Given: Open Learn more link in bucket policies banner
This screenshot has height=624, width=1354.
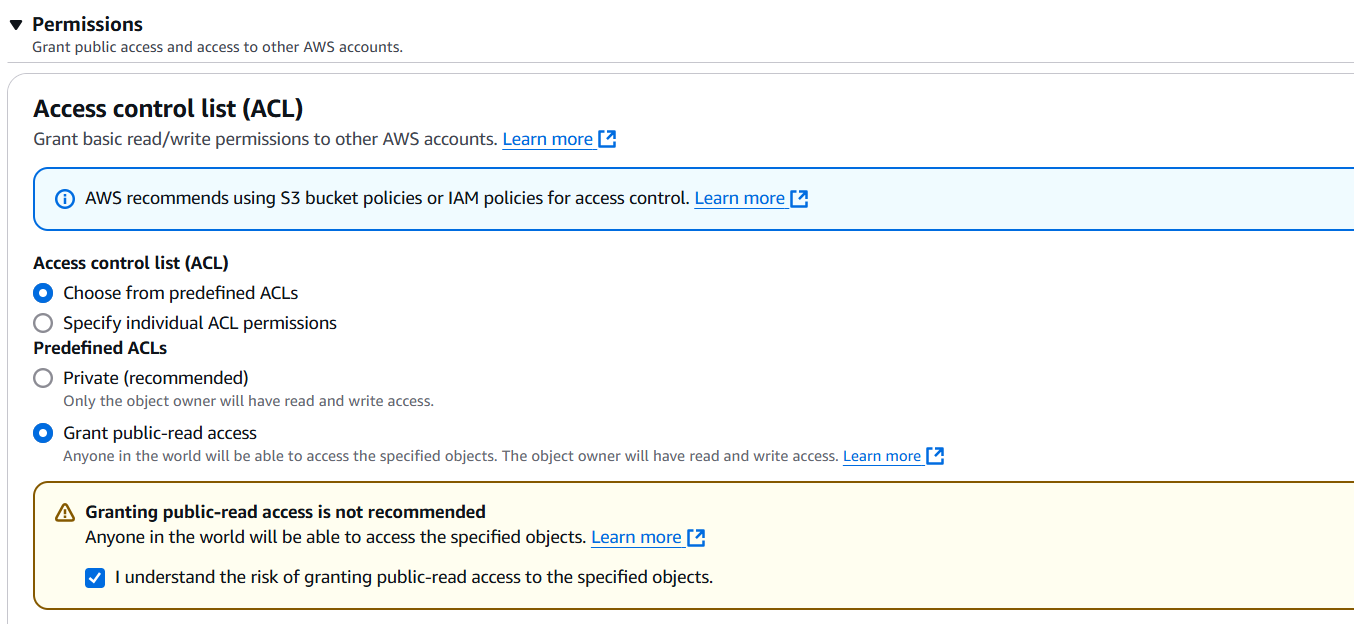Looking at the screenshot, I should coord(739,198).
